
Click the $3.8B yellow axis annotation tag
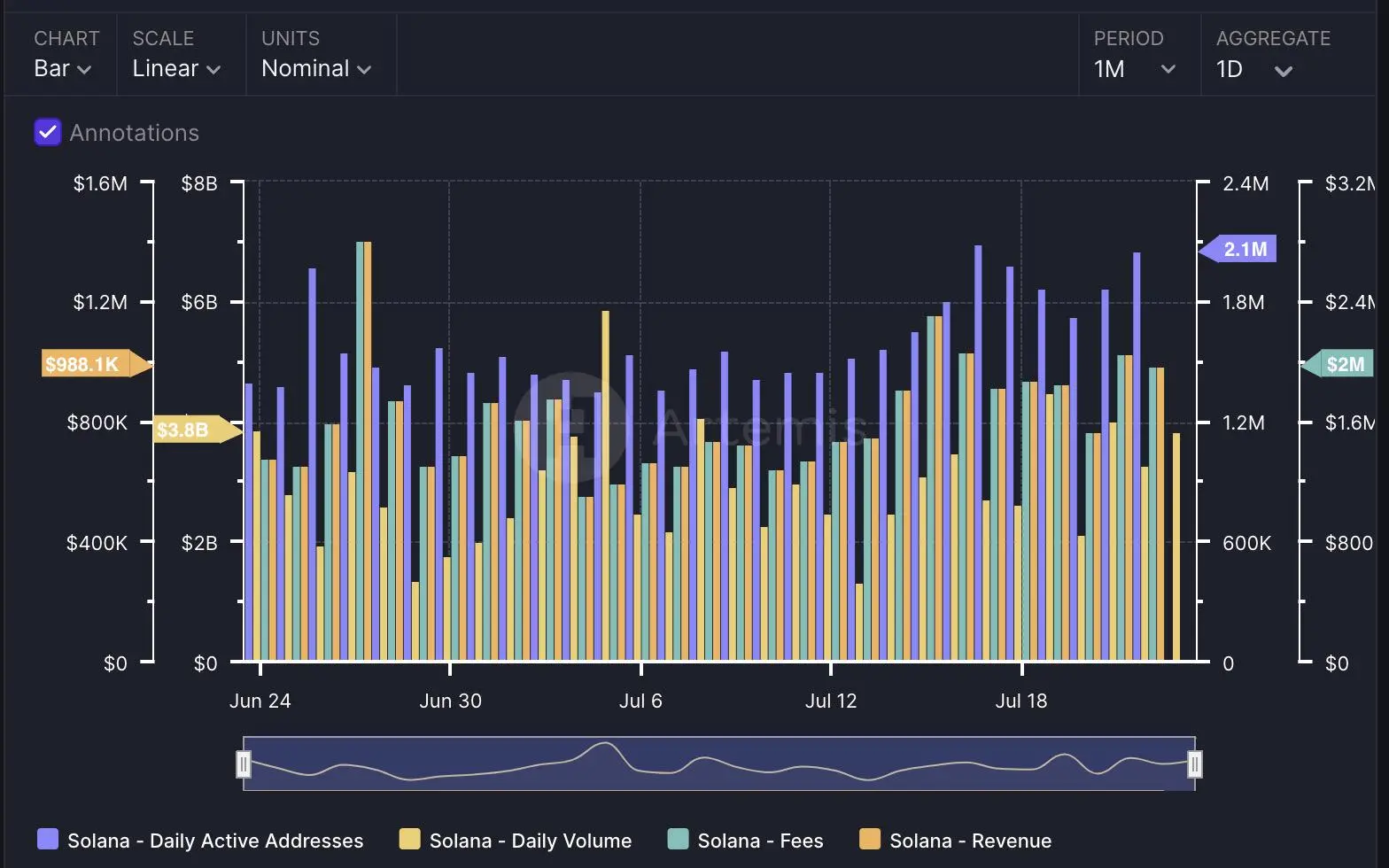click(x=188, y=430)
